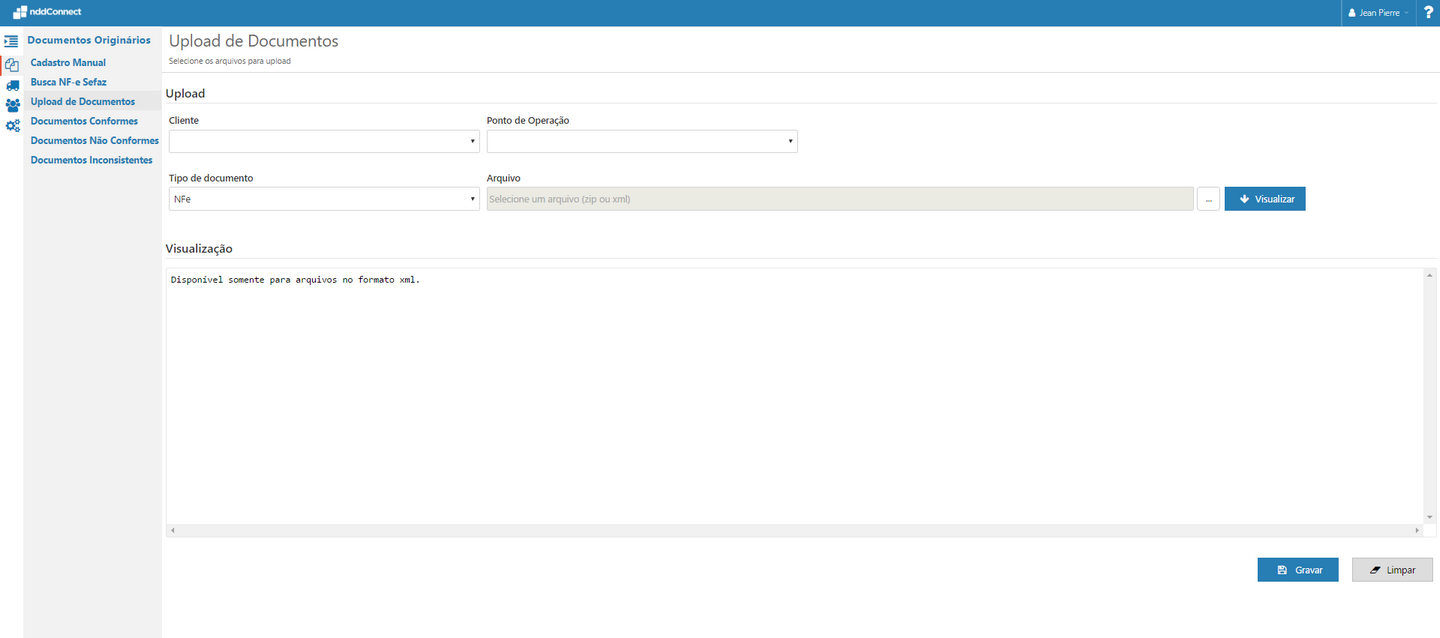Viewport: 1440px width, 638px height.
Task: Click the nddConnect logo
Action: [47, 13]
